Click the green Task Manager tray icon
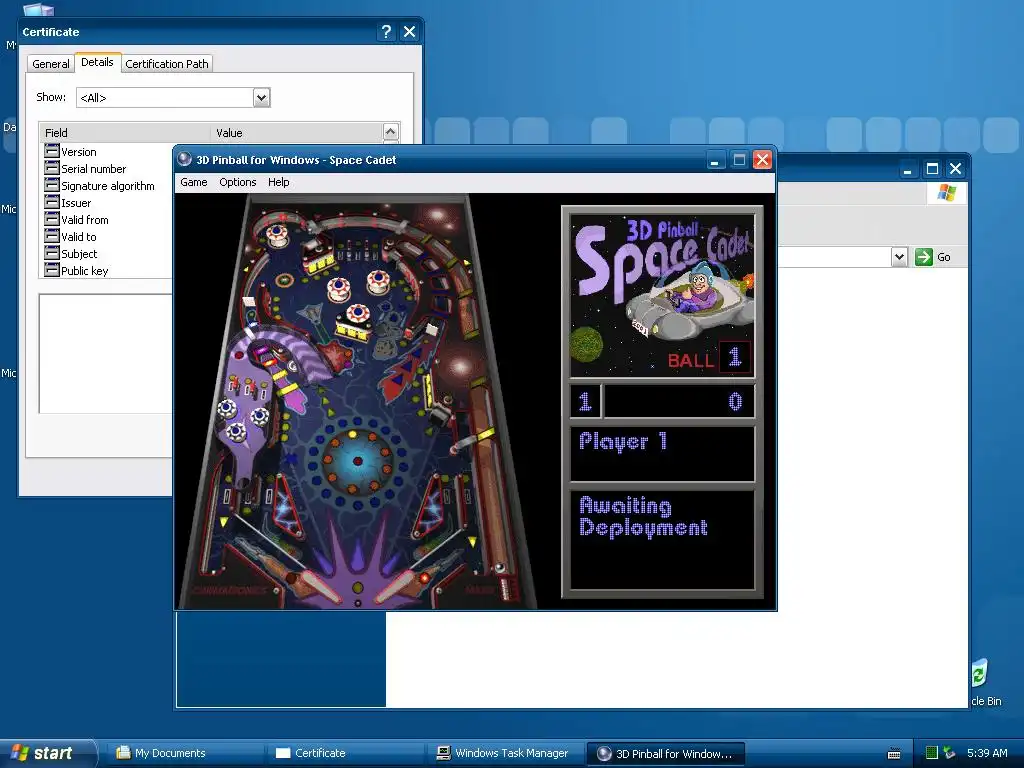This screenshot has height=768, width=1024. click(x=932, y=753)
